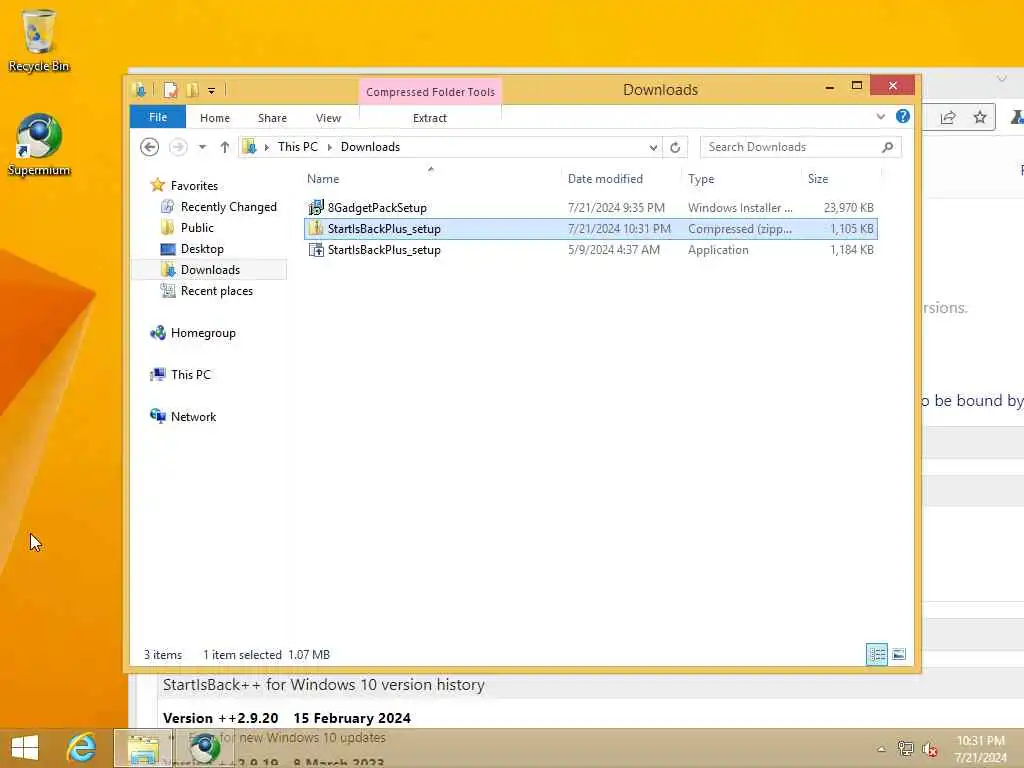Click the search magnifier icon in Explorer

888,147
